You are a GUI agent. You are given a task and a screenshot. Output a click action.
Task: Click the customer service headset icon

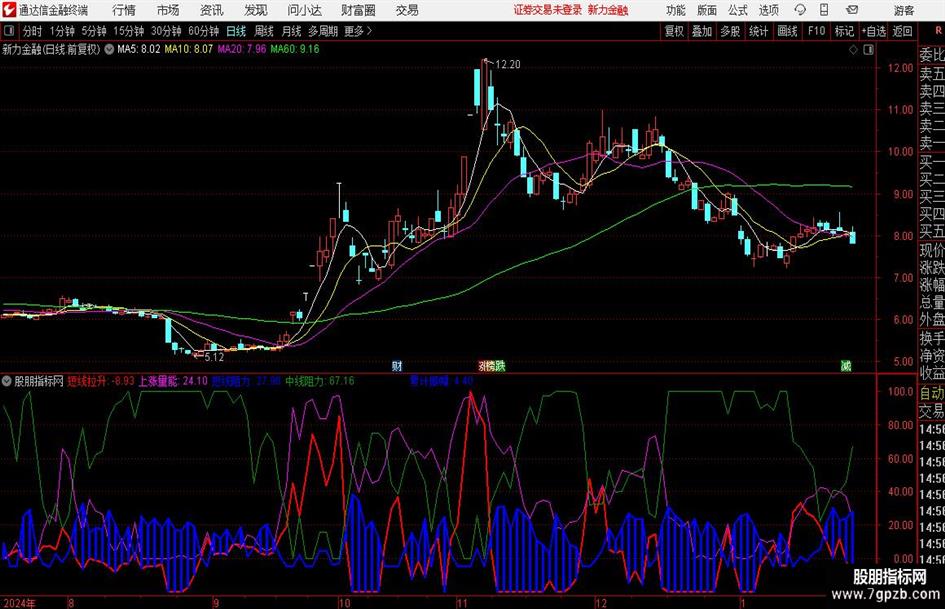[x=800, y=10]
